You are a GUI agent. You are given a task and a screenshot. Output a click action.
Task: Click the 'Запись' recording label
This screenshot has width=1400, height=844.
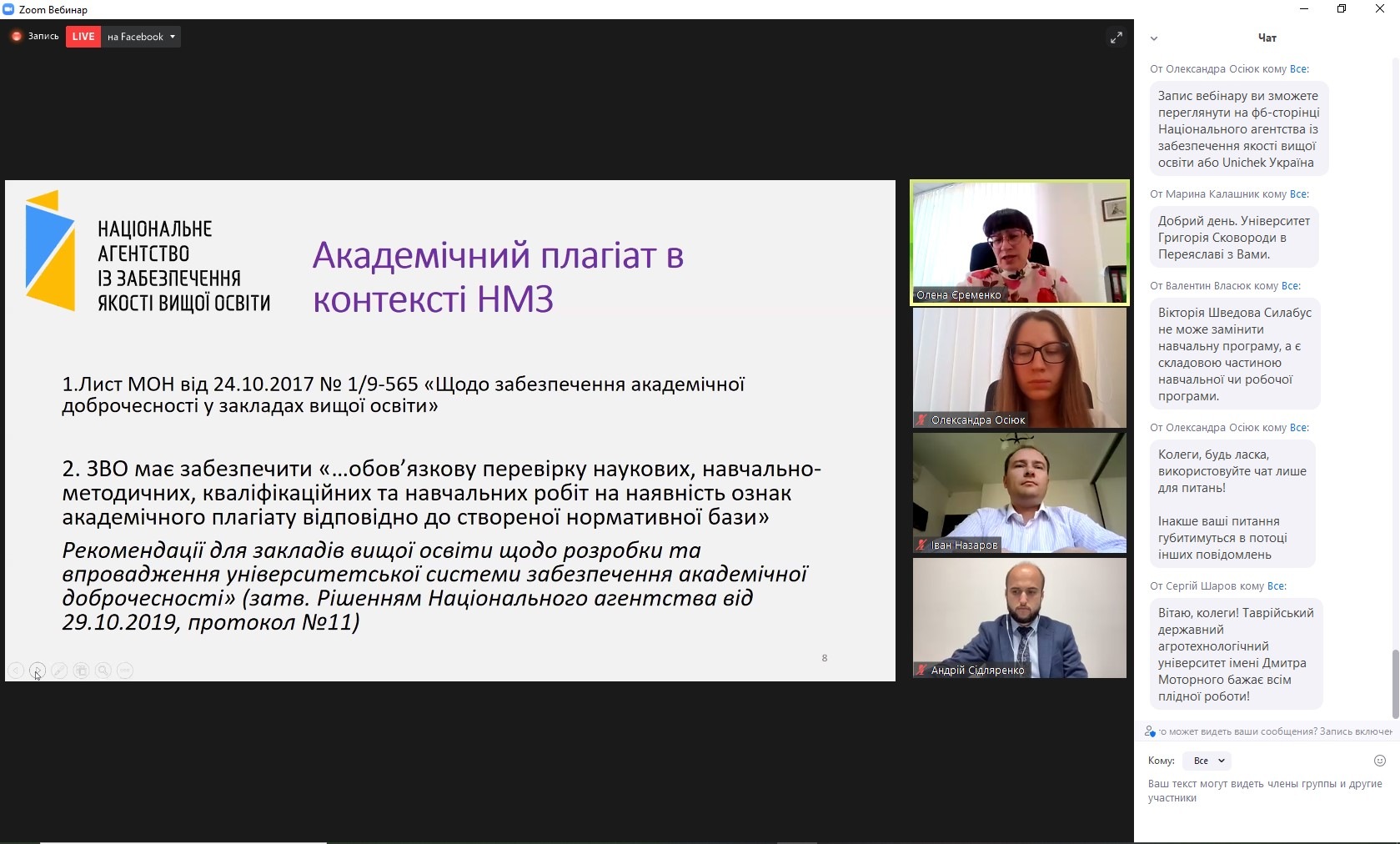43,37
